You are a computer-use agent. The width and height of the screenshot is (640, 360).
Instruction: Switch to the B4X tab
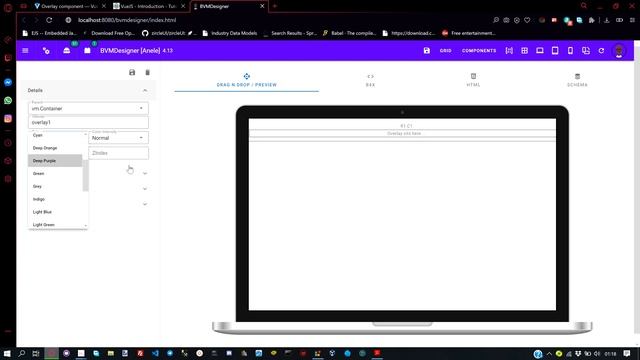[370, 80]
